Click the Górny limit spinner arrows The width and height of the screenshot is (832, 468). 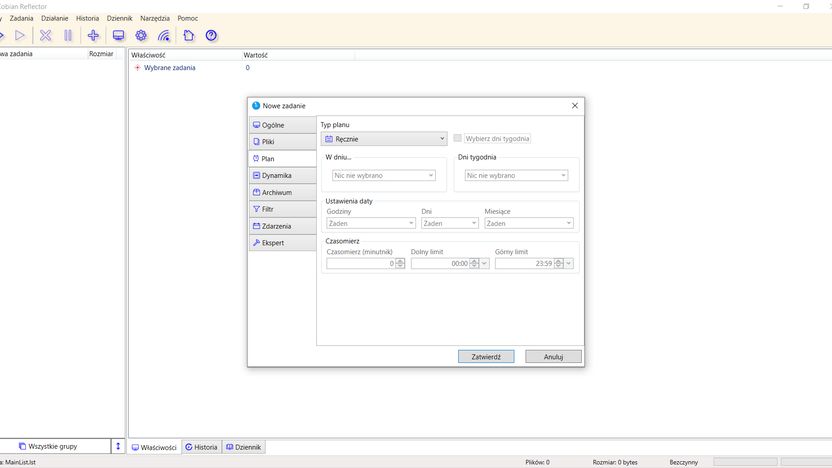click(x=559, y=264)
